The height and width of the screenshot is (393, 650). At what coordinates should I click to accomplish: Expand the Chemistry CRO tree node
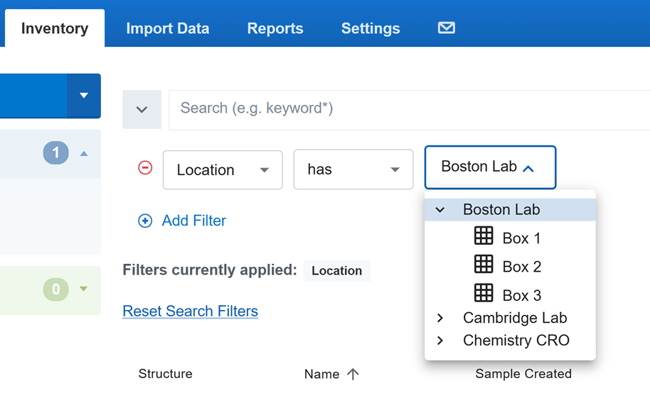440,340
